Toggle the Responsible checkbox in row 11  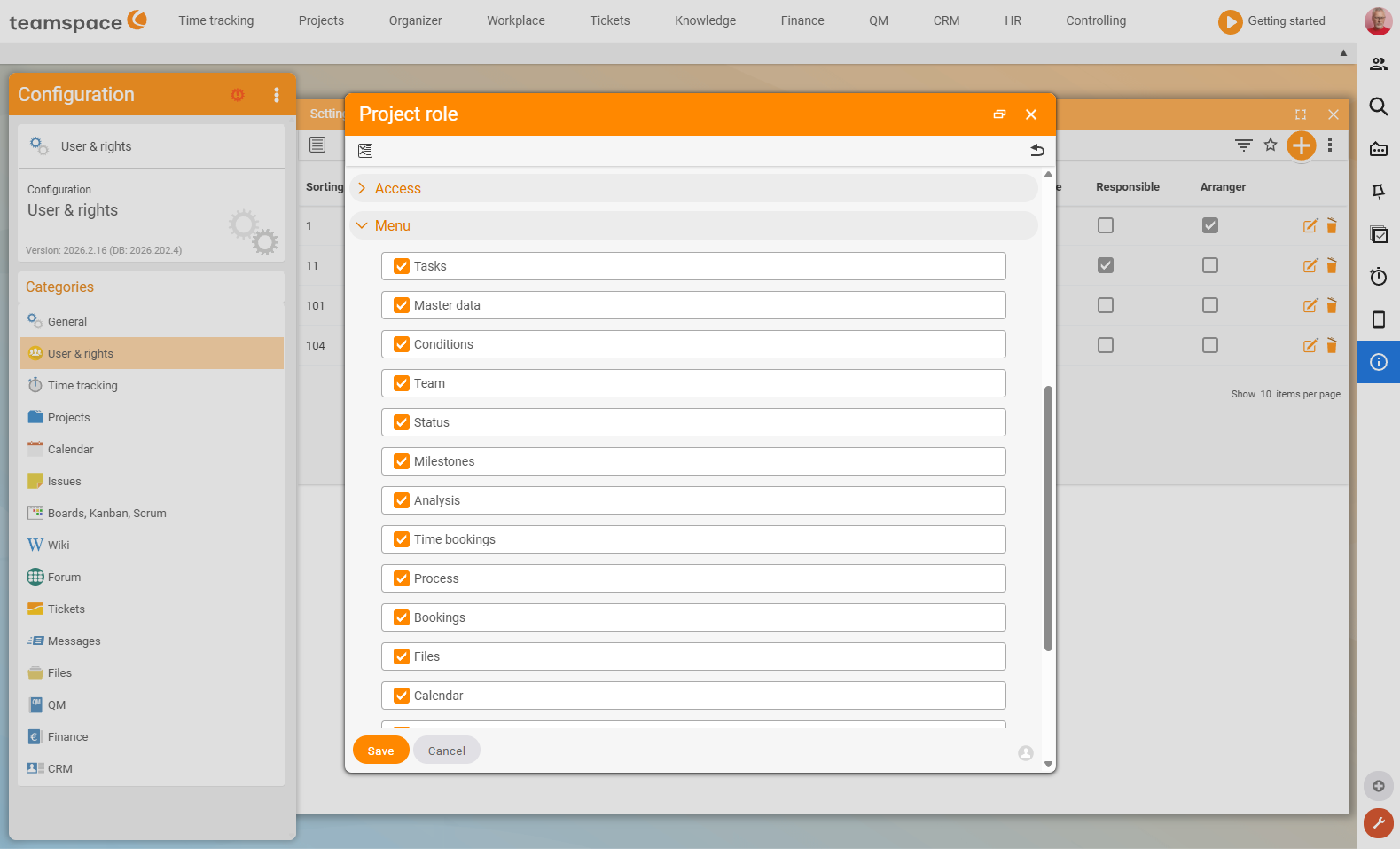pyautogui.click(x=1106, y=265)
